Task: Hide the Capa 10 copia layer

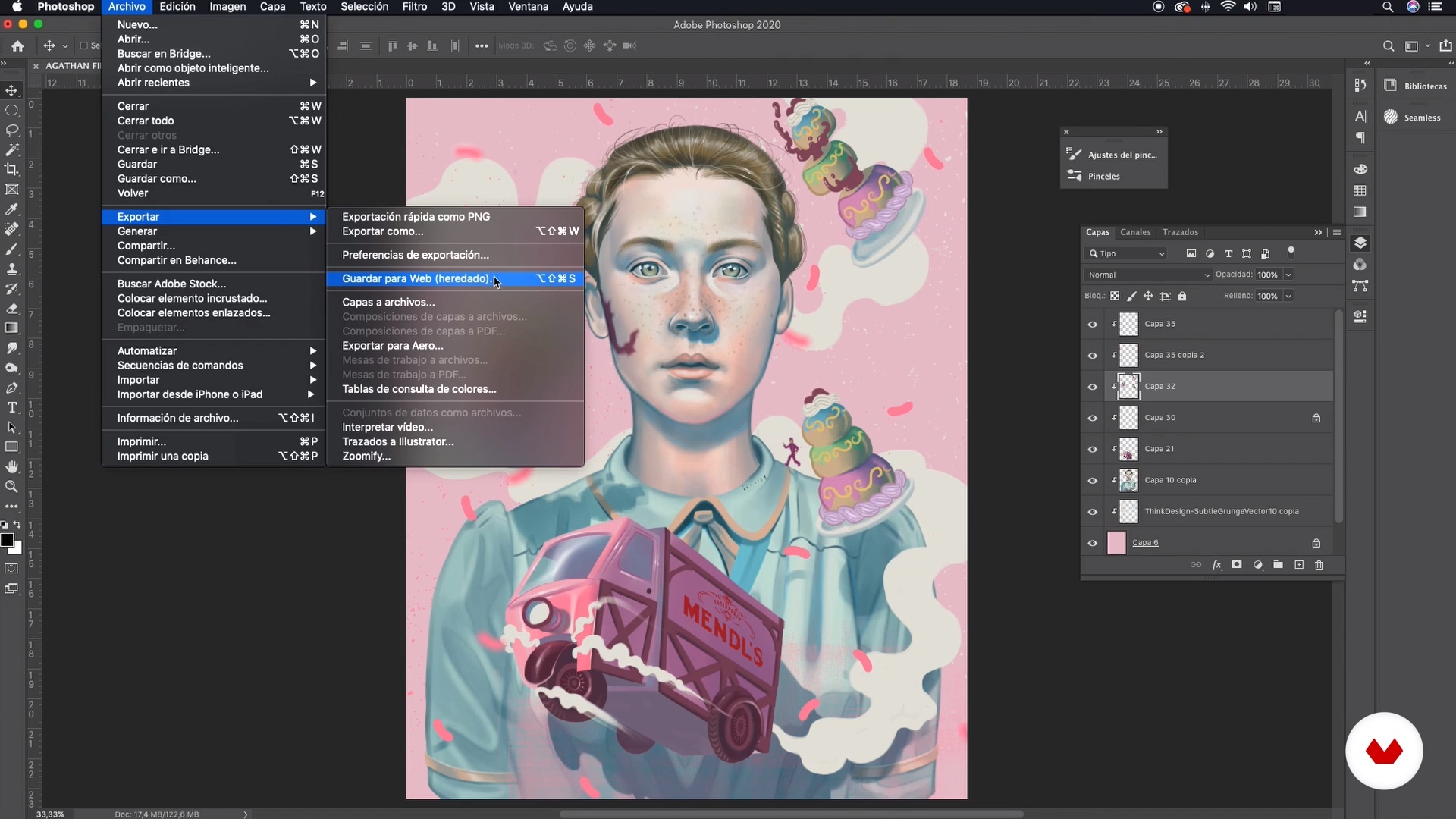Action: pyautogui.click(x=1093, y=480)
